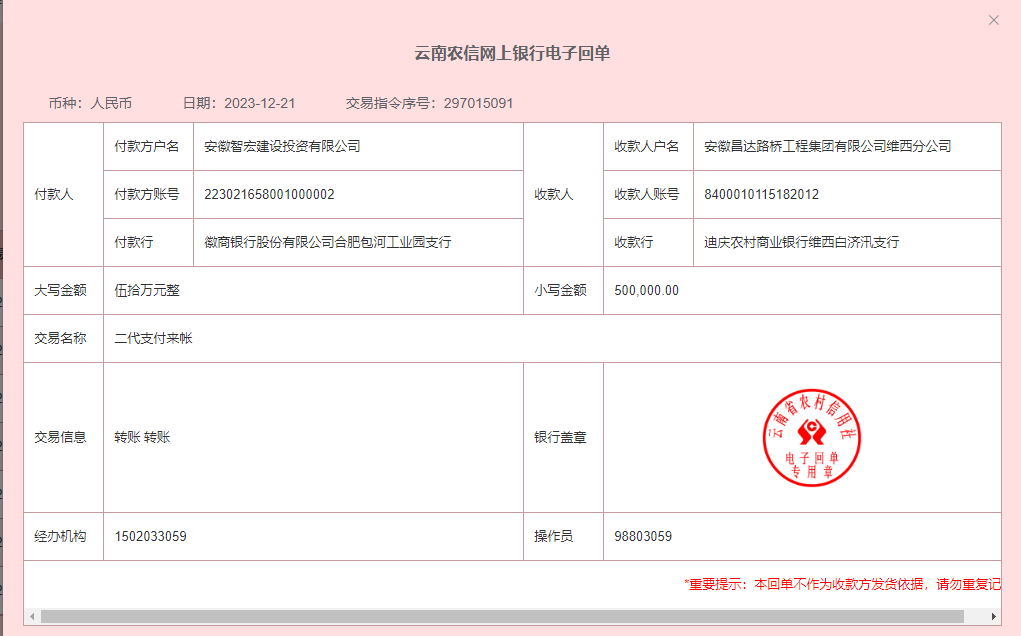Click the numeric amount 500,000.00
Screen dimensions: 1021x636
pyautogui.click(x=646, y=290)
